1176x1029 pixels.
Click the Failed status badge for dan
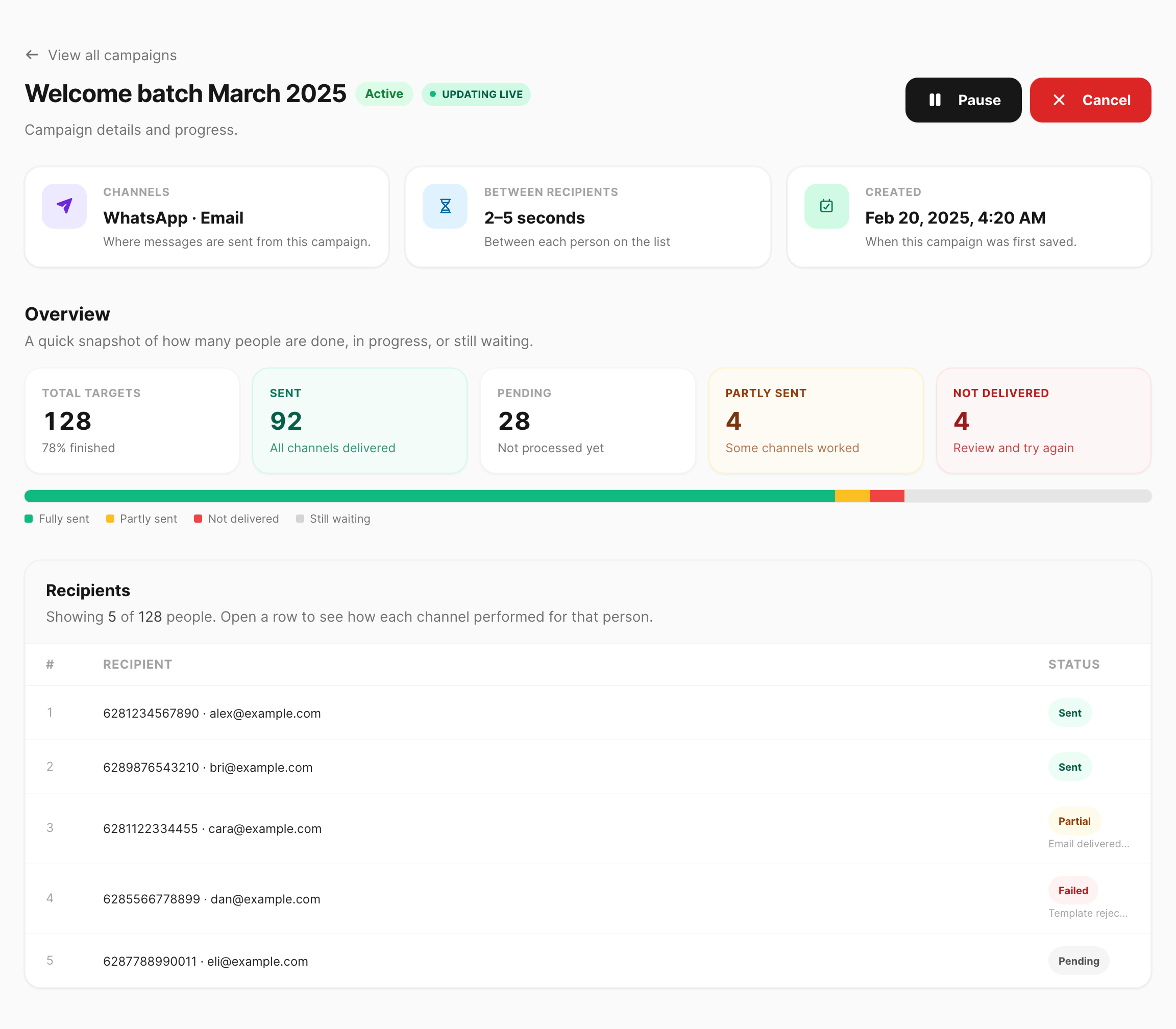1073,891
